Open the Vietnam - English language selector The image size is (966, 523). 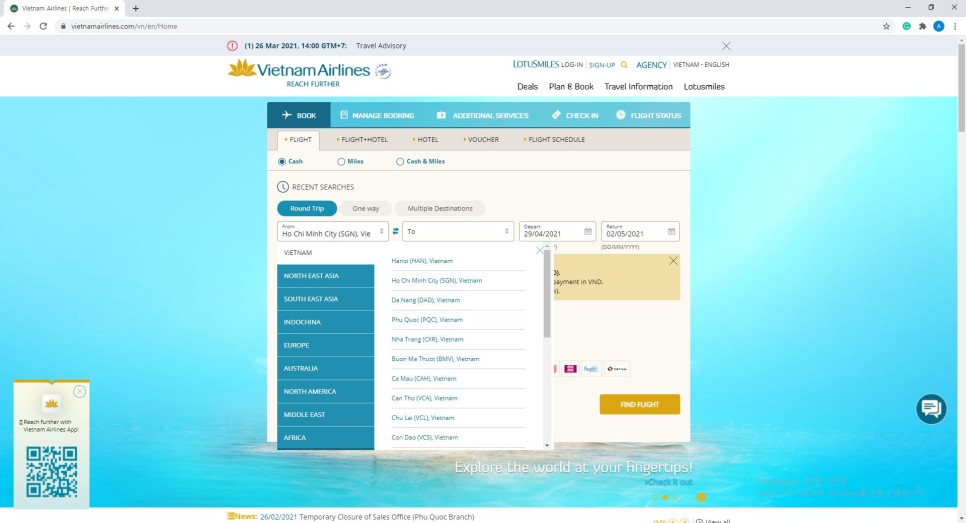point(700,65)
